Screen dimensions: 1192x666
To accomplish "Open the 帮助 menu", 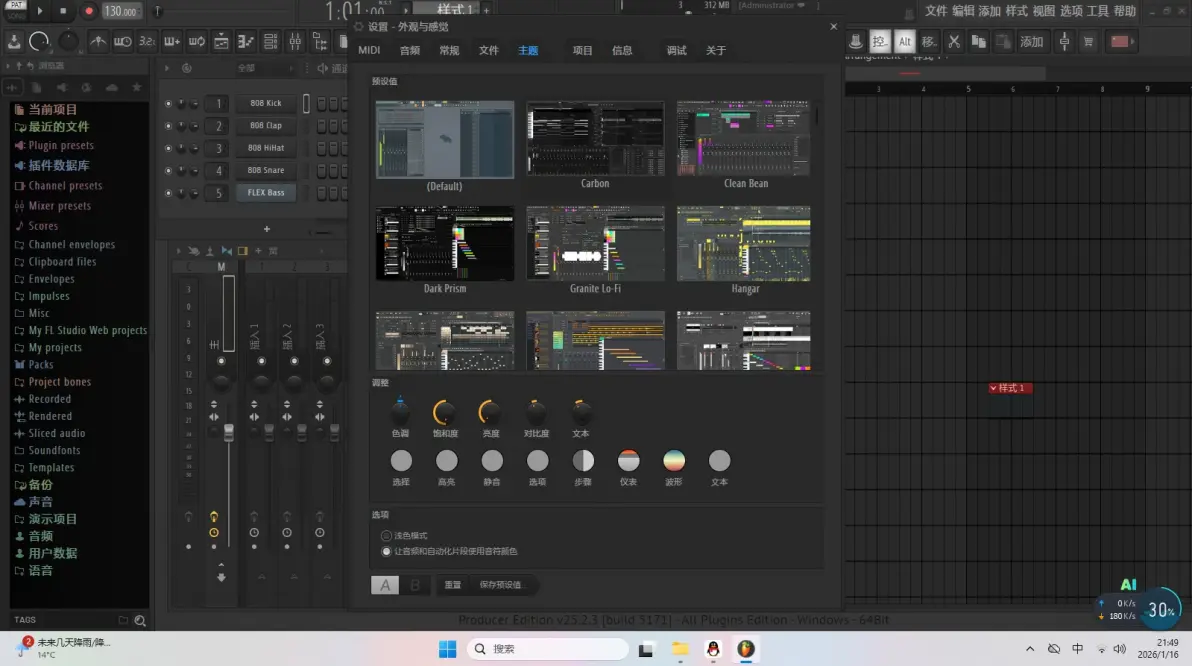I will click(1124, 11).
